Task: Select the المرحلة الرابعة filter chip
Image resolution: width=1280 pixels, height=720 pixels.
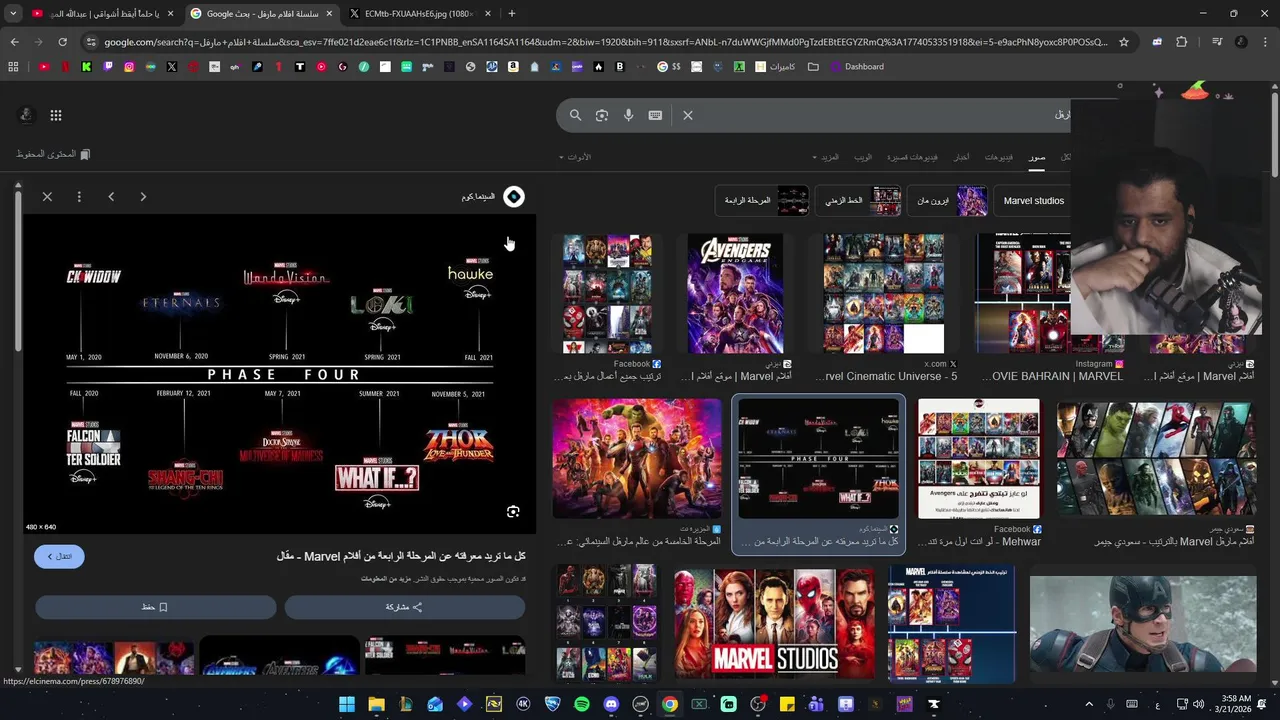Action: [x=763, y=201]
